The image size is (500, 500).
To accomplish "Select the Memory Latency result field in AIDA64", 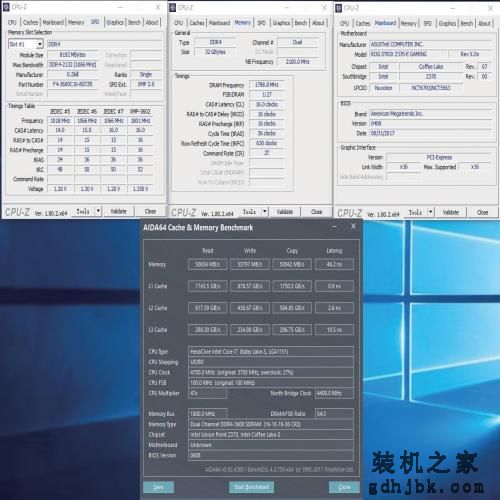I will [x=334, y=264].
